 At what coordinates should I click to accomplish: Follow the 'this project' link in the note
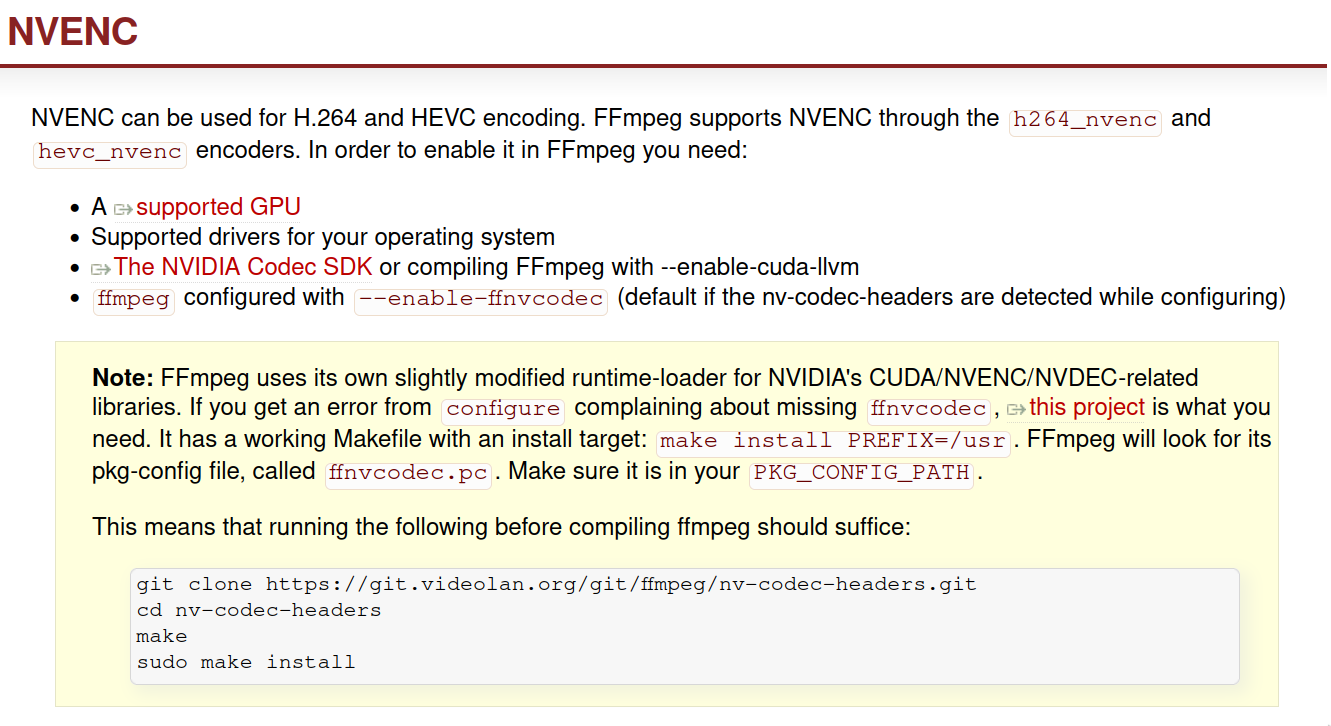click(1087, 407)
